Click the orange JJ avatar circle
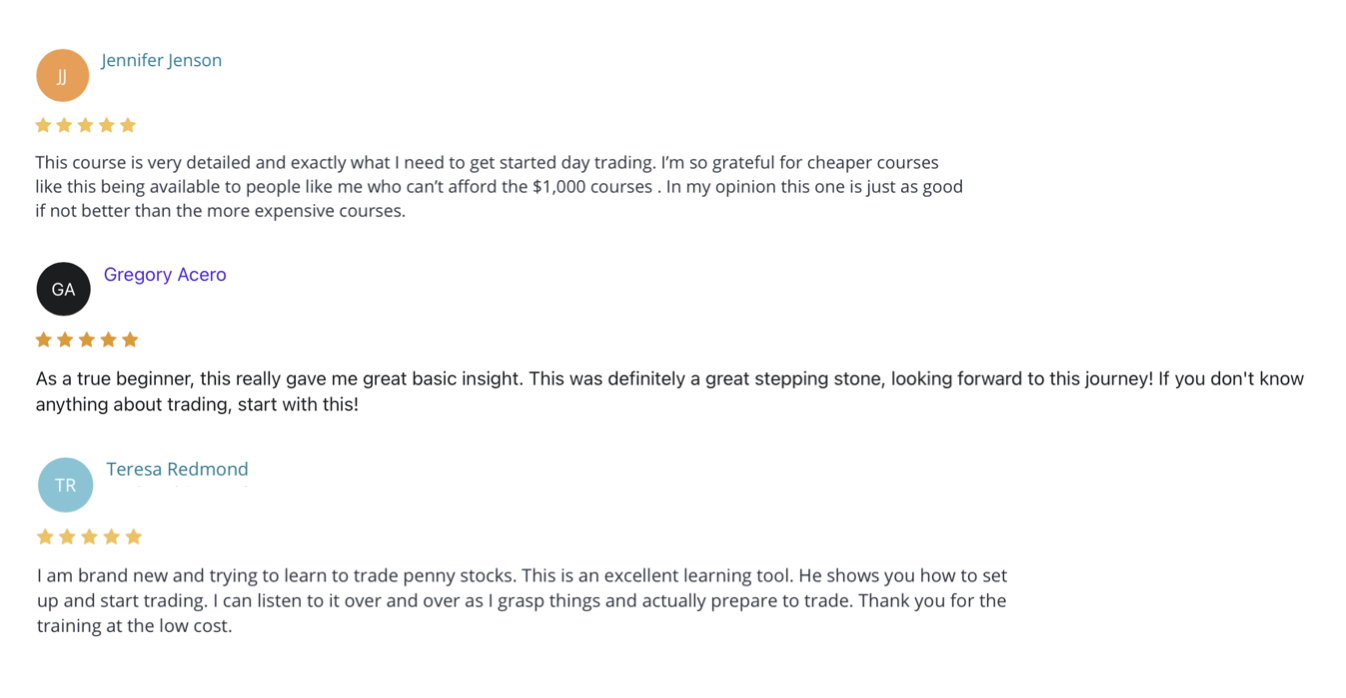This screenshot has width=1346, height=698. coord(62,75)
